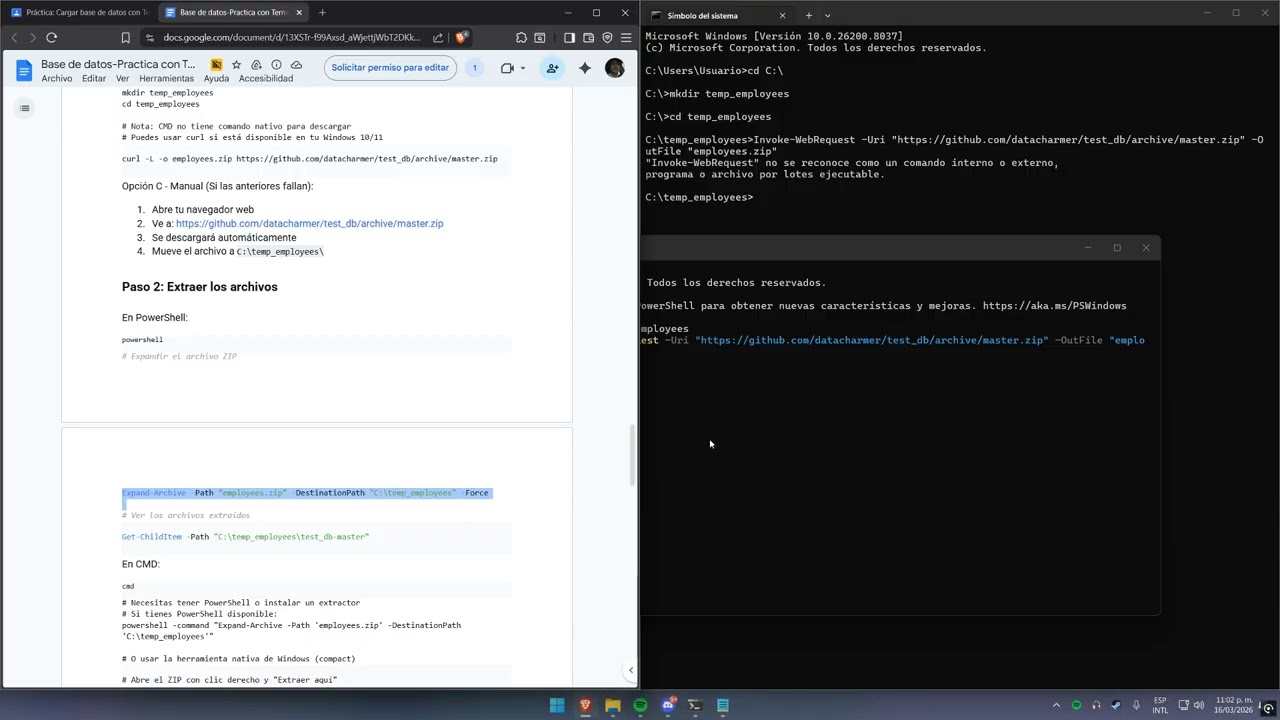Open Brave VPN shield icon

tap(607, 38)
